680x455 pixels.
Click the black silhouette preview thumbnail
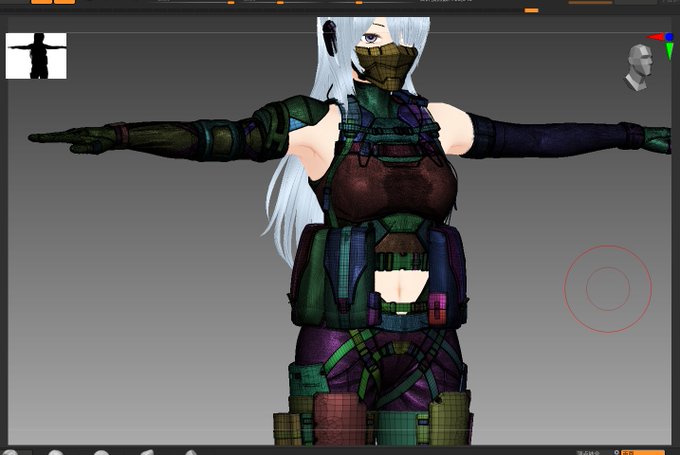pyautogui.click(x=36, y=56)
